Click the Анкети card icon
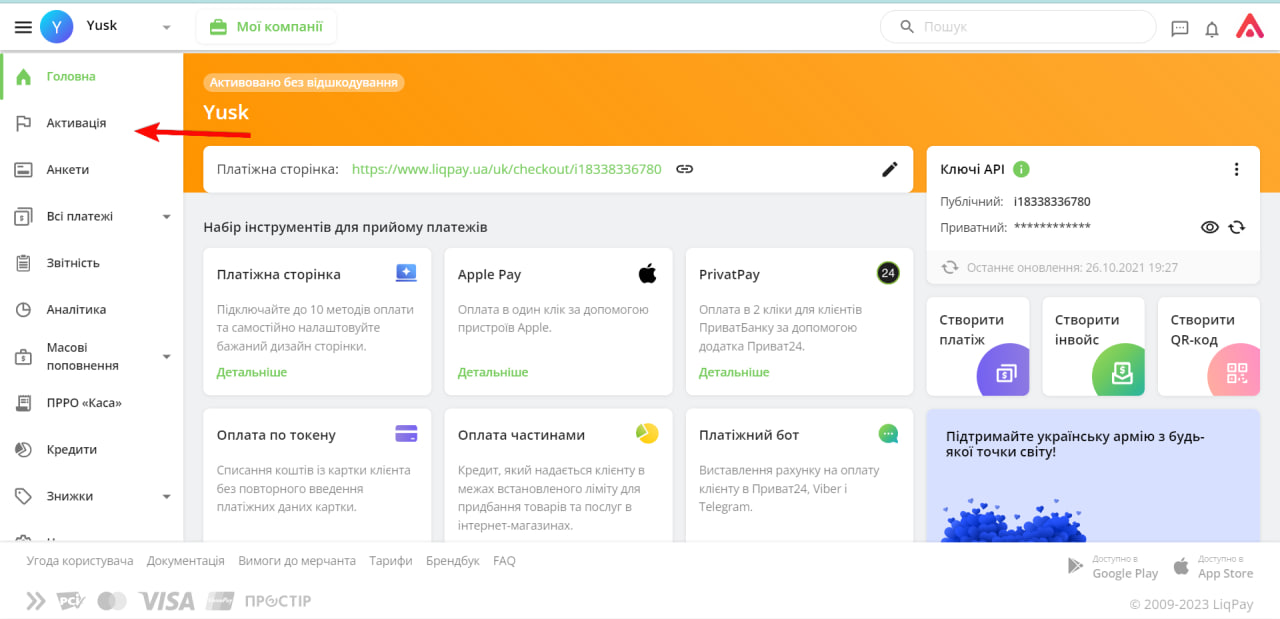 24,170
